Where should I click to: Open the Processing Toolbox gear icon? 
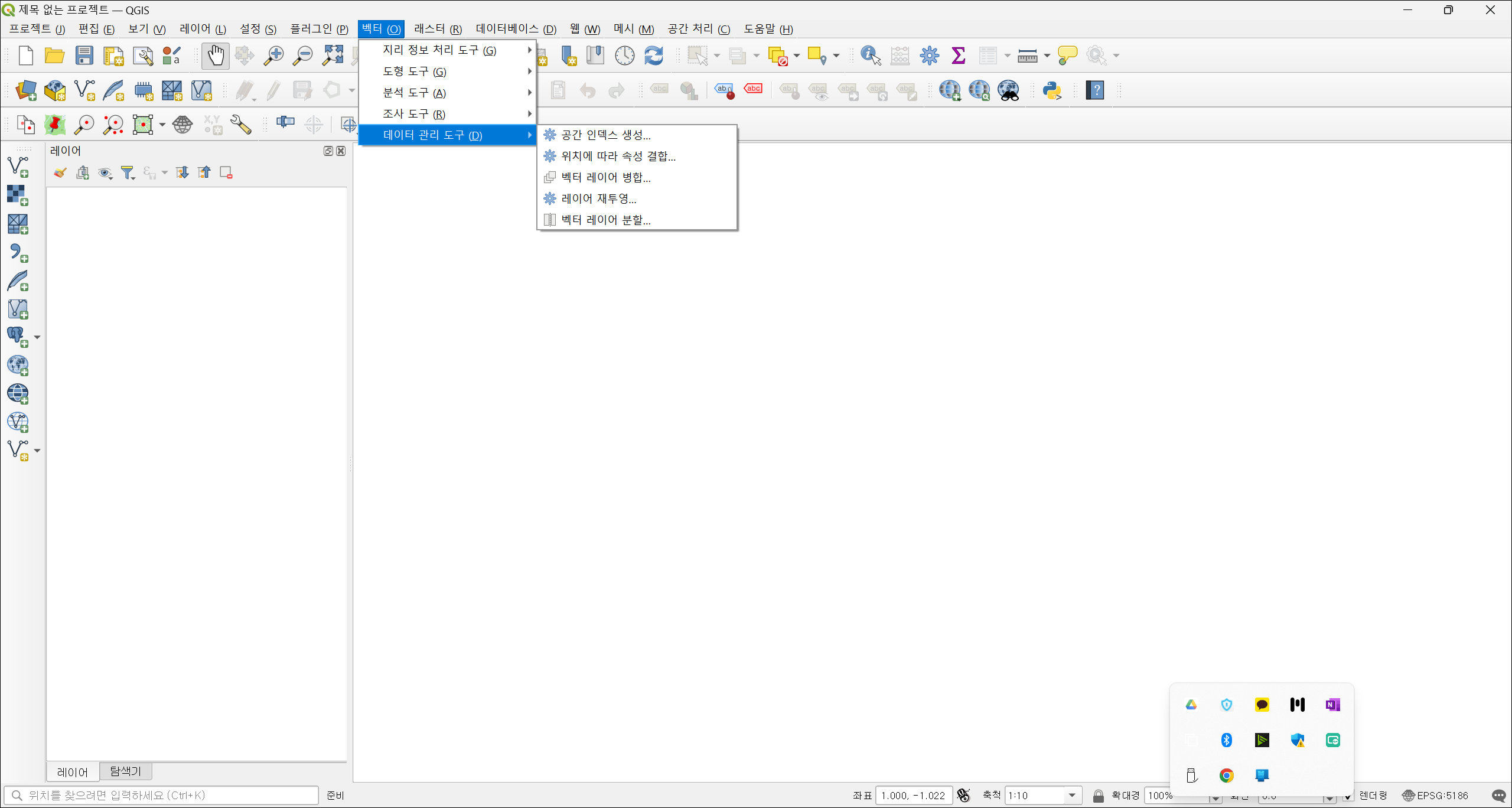929,56
